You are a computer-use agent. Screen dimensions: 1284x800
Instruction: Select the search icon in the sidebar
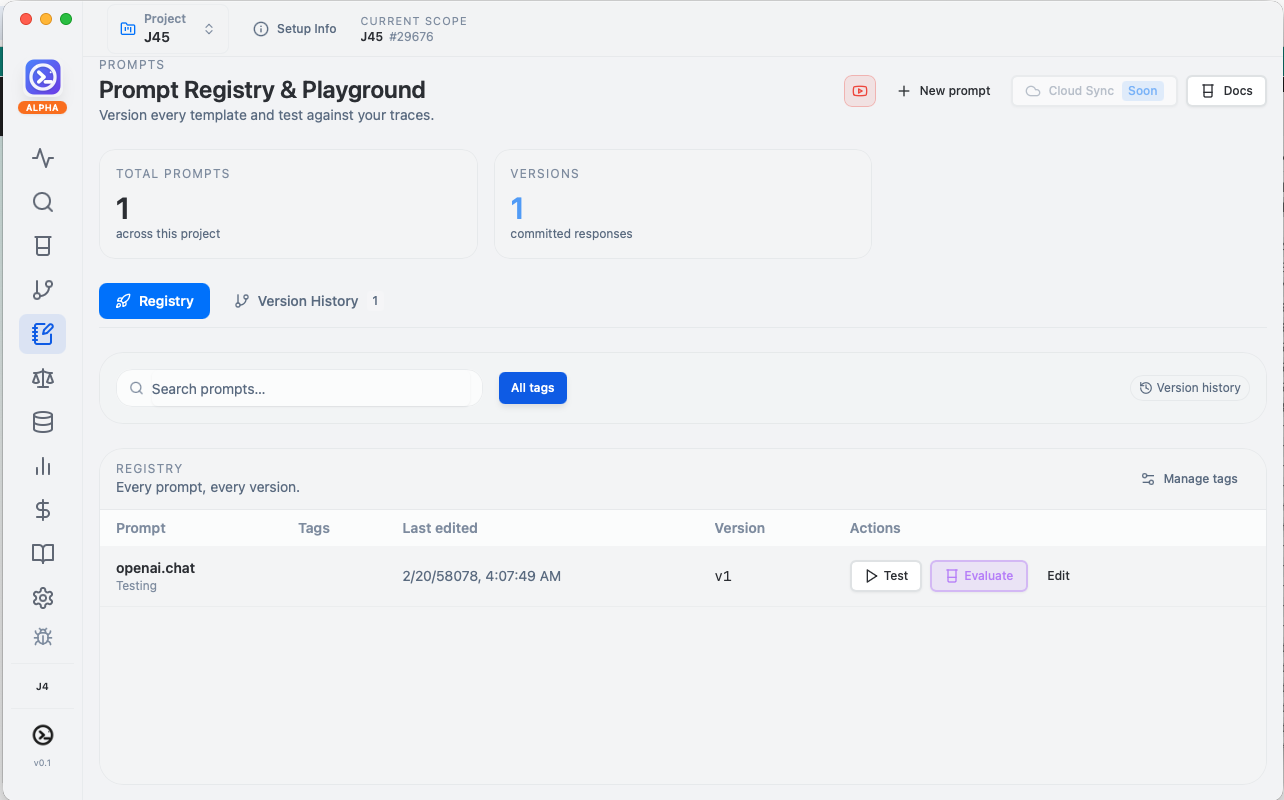[42, 202]
